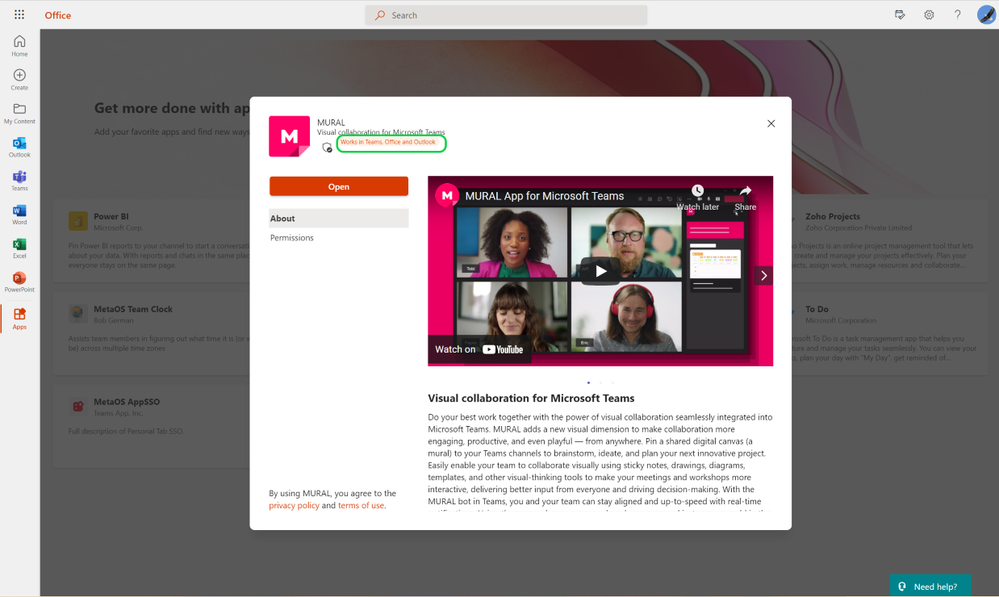Open the account profile avatar
999x597 pixels.
986,15
